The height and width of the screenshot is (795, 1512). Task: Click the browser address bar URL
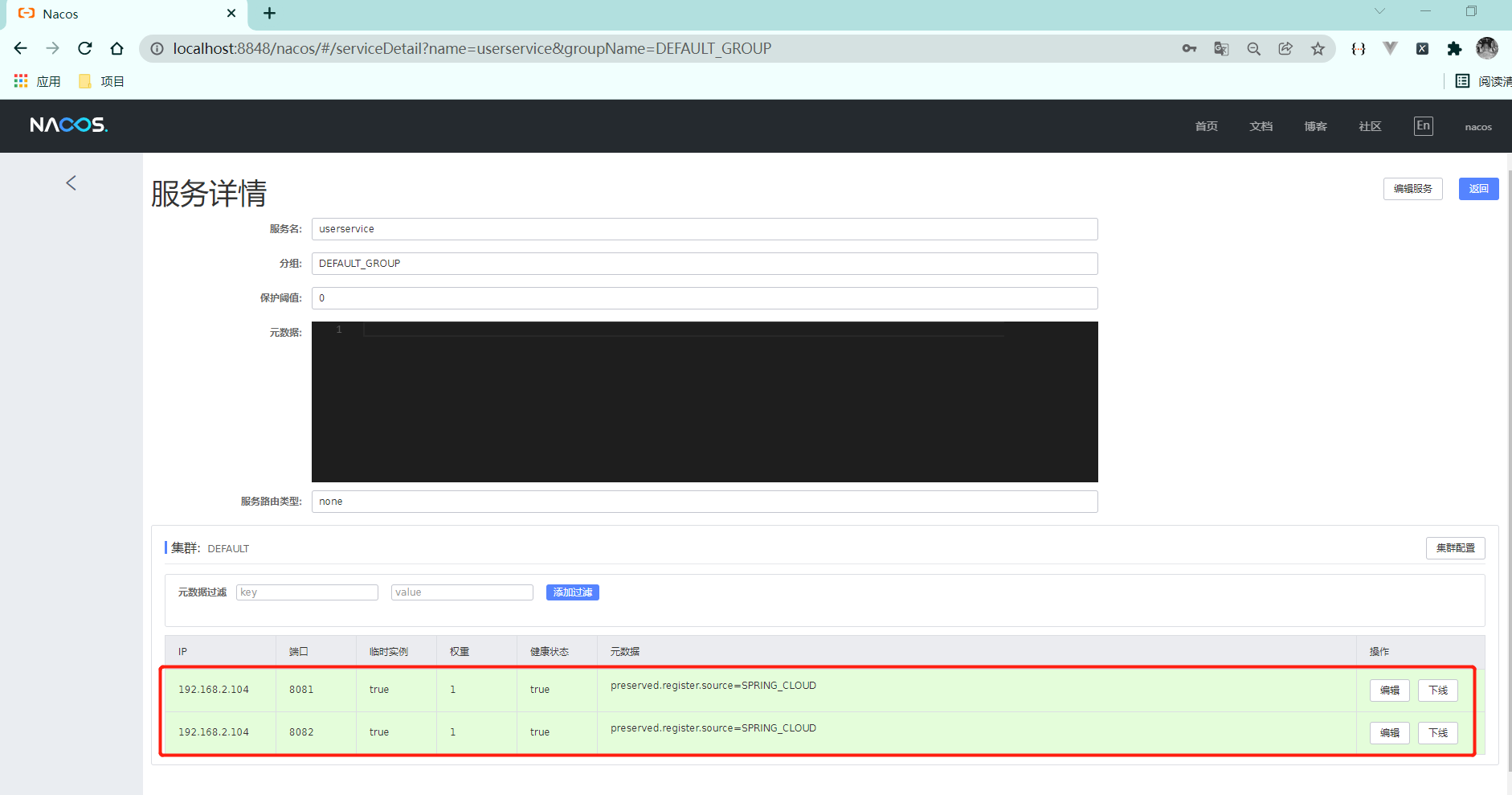click(x=472, y=49)
